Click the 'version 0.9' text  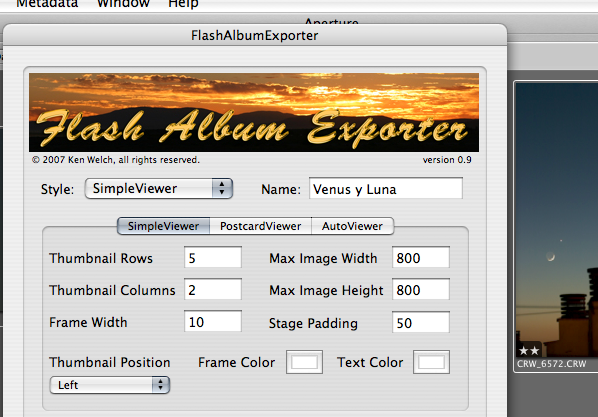tap(447, 160)
